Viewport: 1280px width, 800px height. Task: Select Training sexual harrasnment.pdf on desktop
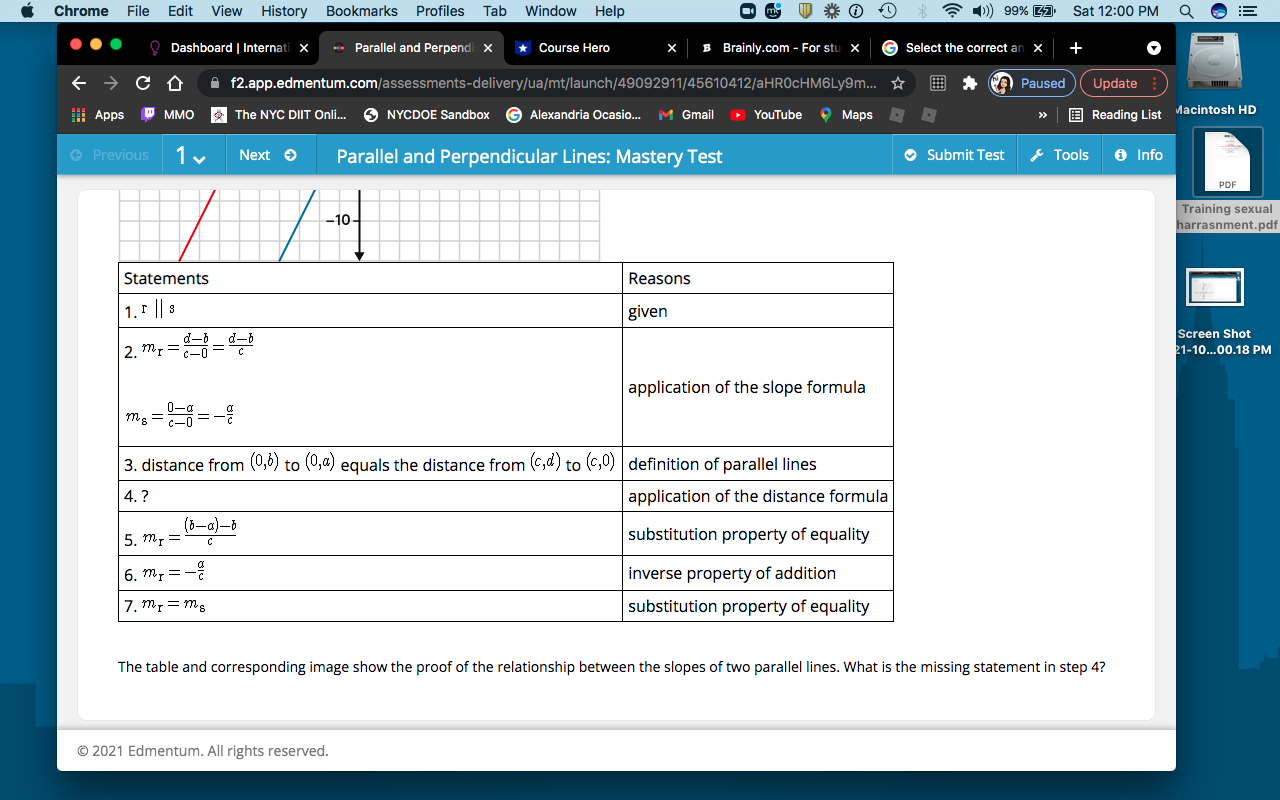[x=1227, y=182]
